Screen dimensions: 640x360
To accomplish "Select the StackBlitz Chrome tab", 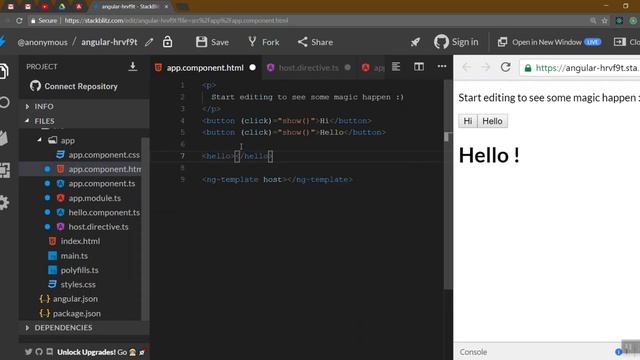I will (131, 7).
